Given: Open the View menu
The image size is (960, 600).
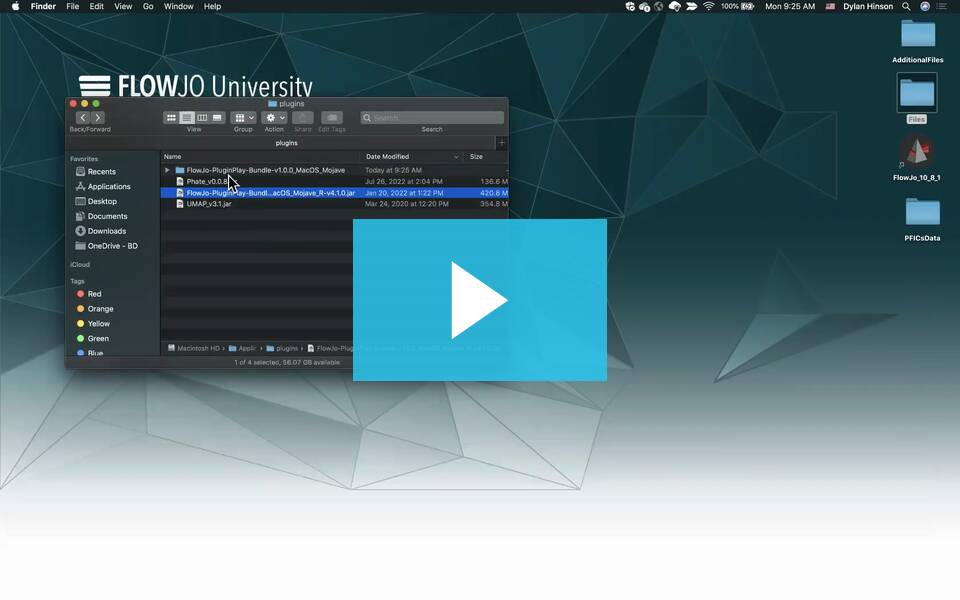Looking at the screenshot, I should (123, 6).
